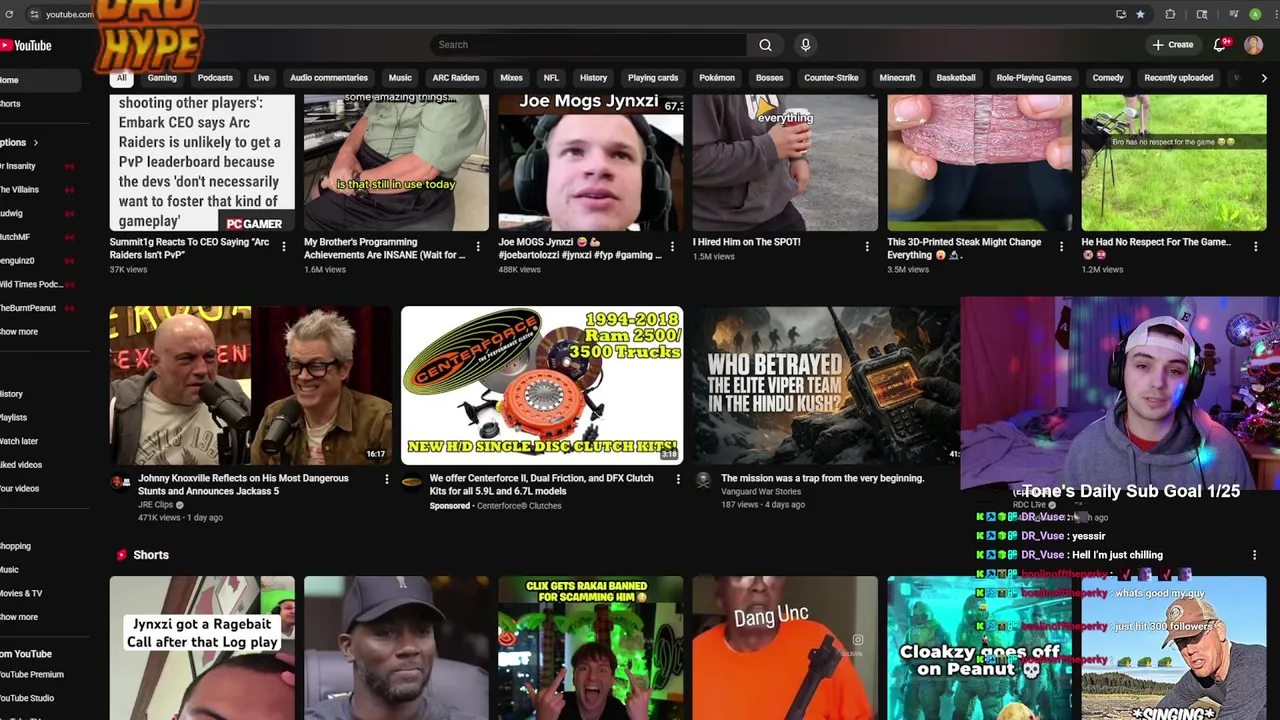This screenshot has width=1280, height=720.
Task: Start voice search with microphone icon
Action: (805, 45)
